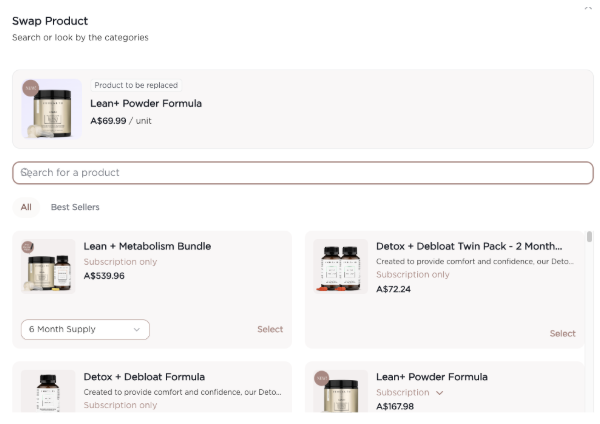Click the badge on bottom Lean+ Powder image

coord(321,378)
